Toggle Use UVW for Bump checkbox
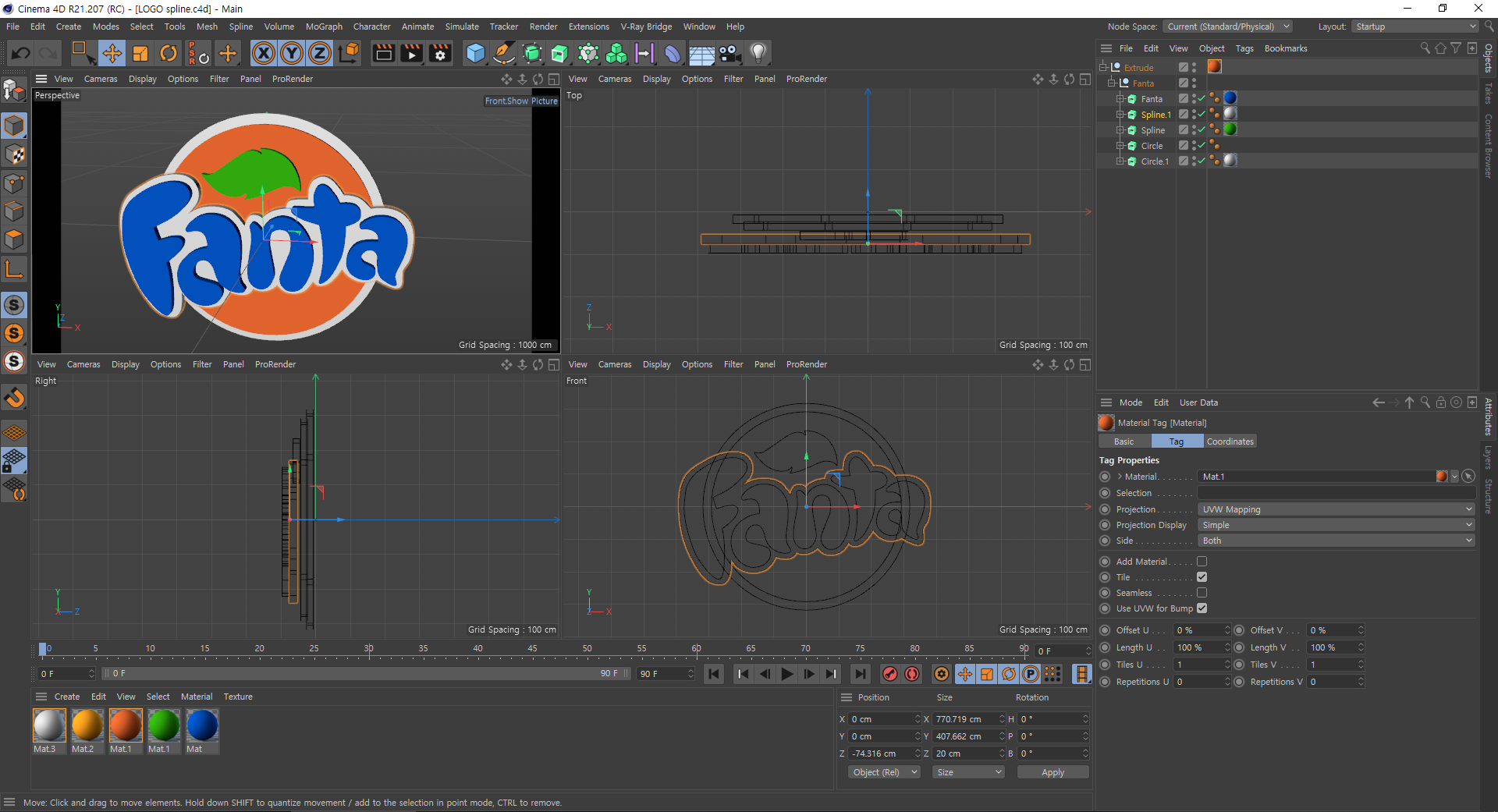Viewport: 1498px width, 812px height. [1202, 608]
